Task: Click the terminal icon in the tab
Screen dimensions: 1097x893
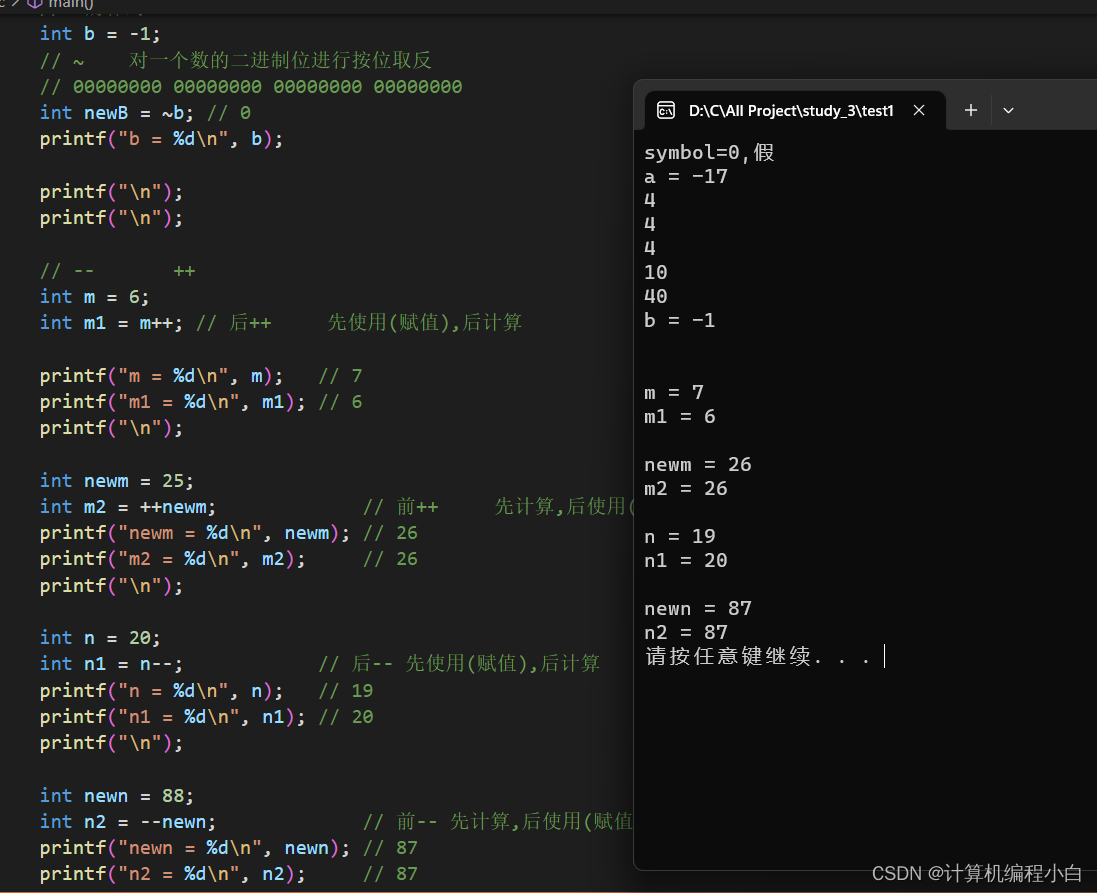Action: click(665, 111)
